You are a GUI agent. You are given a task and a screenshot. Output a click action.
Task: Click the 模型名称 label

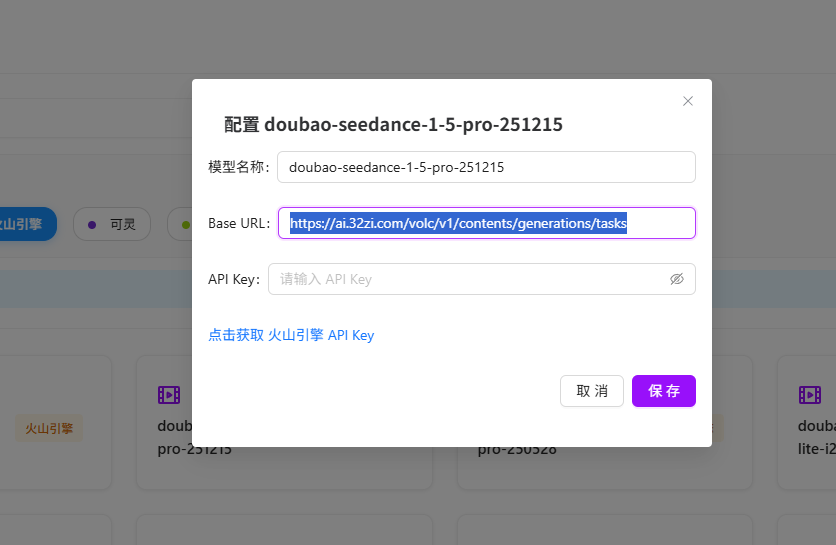tap(239, 167)
